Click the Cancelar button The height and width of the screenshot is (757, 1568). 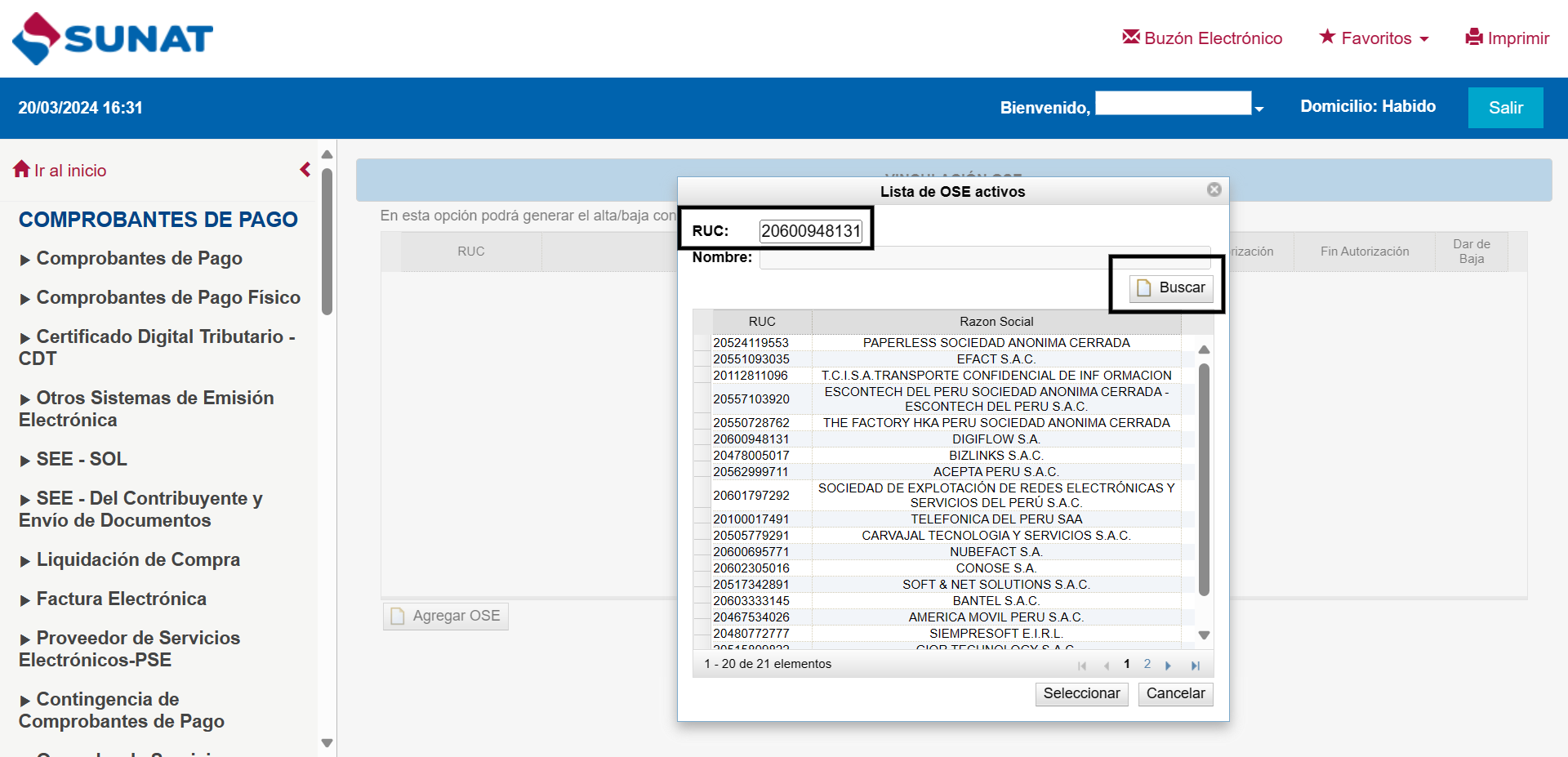(1175, 693)
